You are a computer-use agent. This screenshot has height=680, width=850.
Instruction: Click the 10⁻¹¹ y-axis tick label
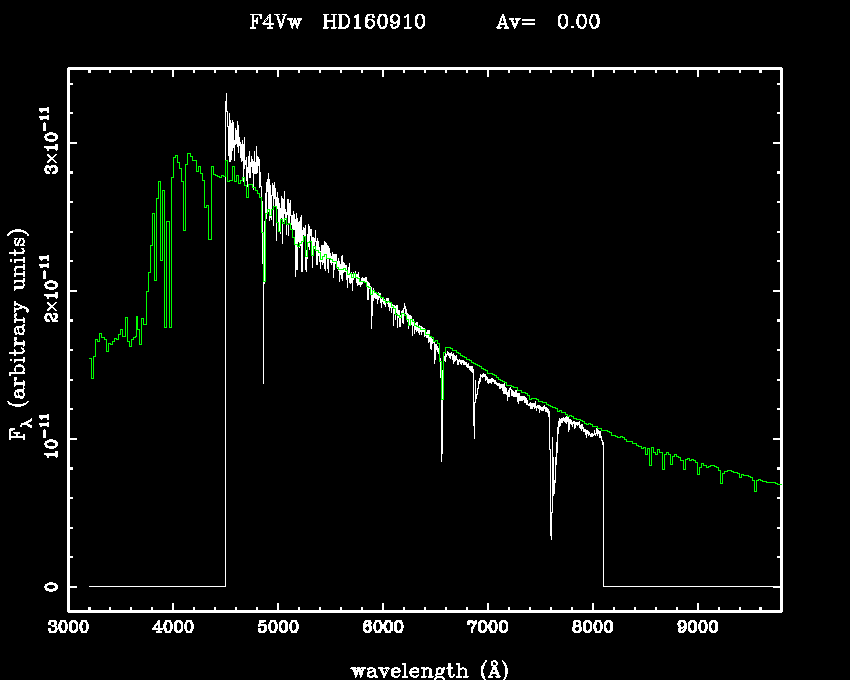(48, 438)
